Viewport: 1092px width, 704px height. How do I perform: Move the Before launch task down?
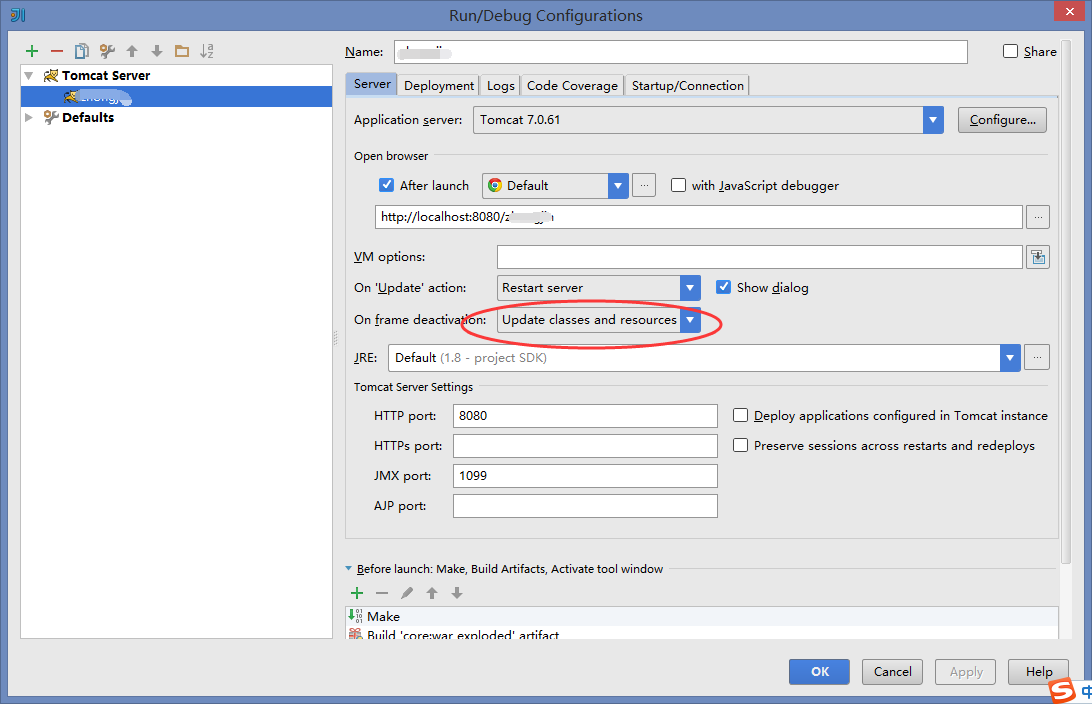[x=457, y=593]
